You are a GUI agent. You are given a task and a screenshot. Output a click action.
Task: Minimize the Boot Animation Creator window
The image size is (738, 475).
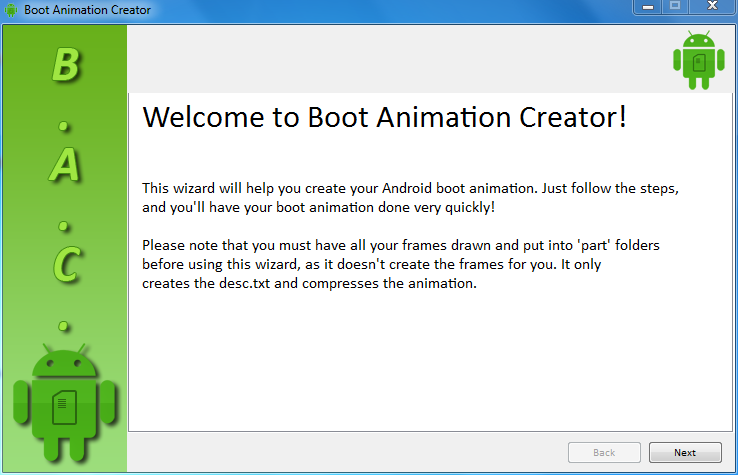648,7
